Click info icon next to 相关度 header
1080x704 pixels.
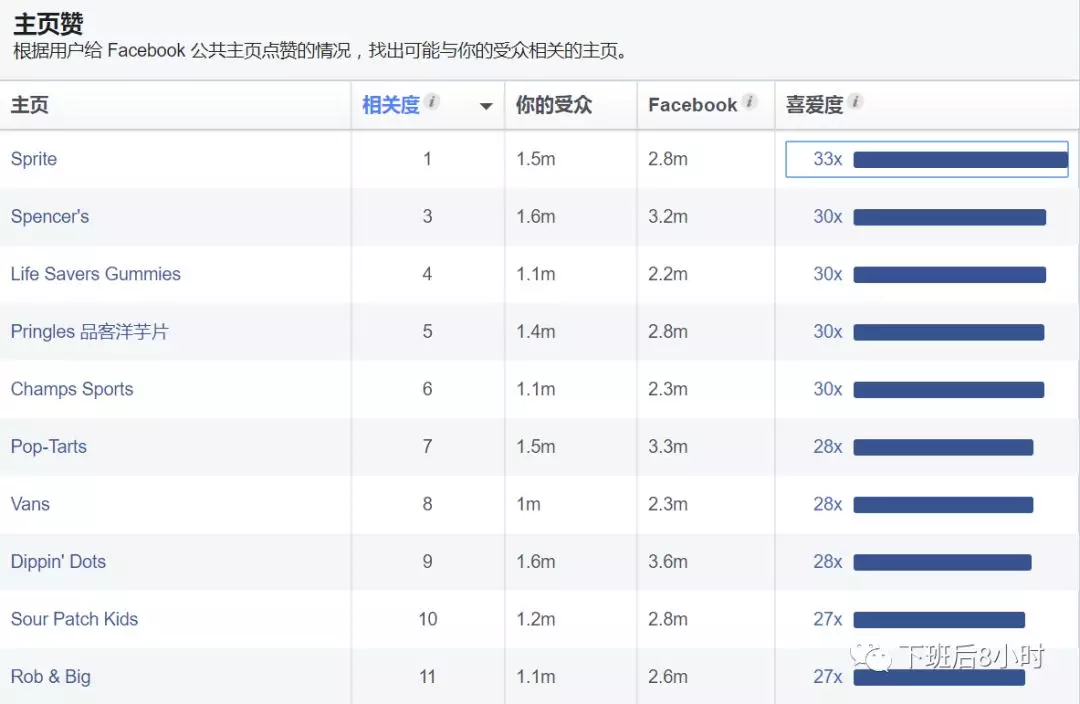coord(432,102)
